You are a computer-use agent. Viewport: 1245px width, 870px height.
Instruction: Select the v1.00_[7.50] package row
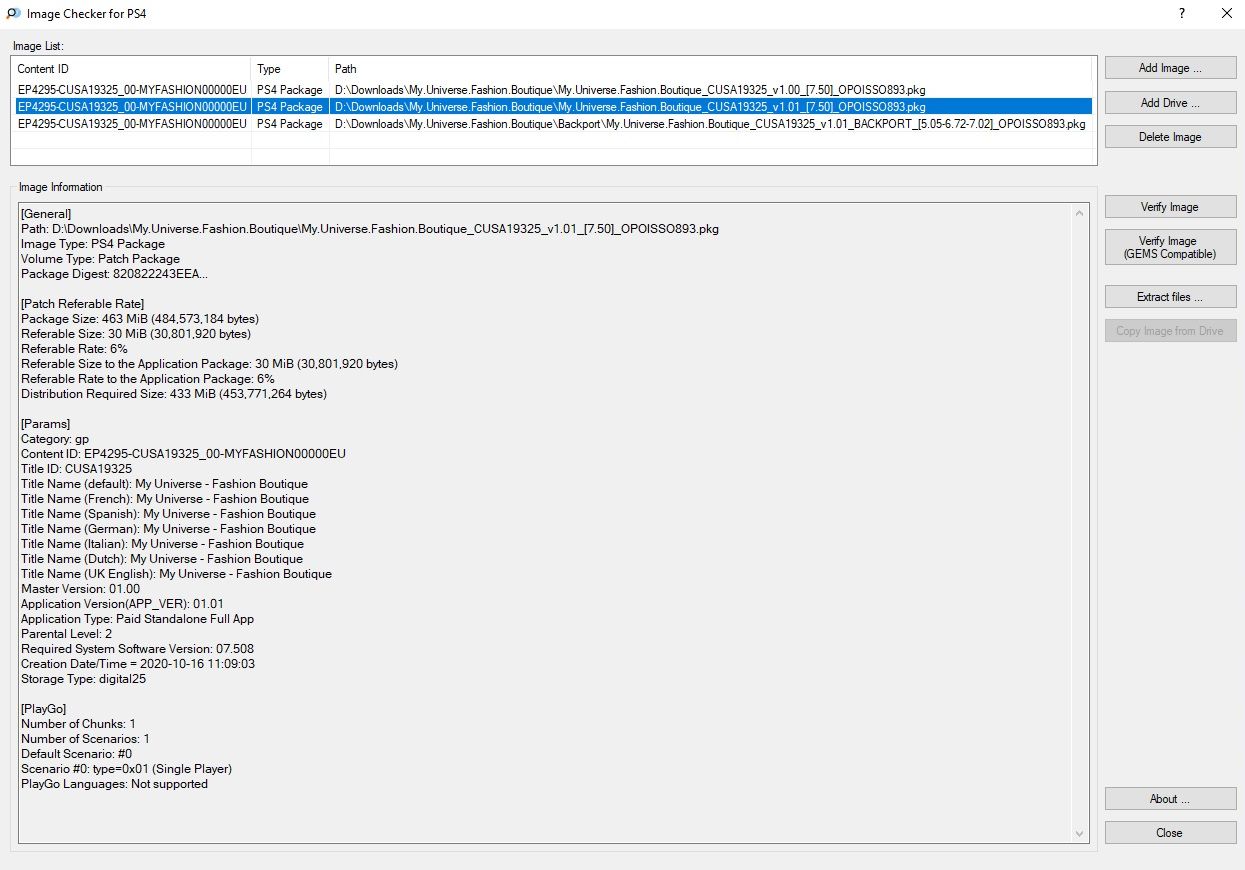click(552, 90)
